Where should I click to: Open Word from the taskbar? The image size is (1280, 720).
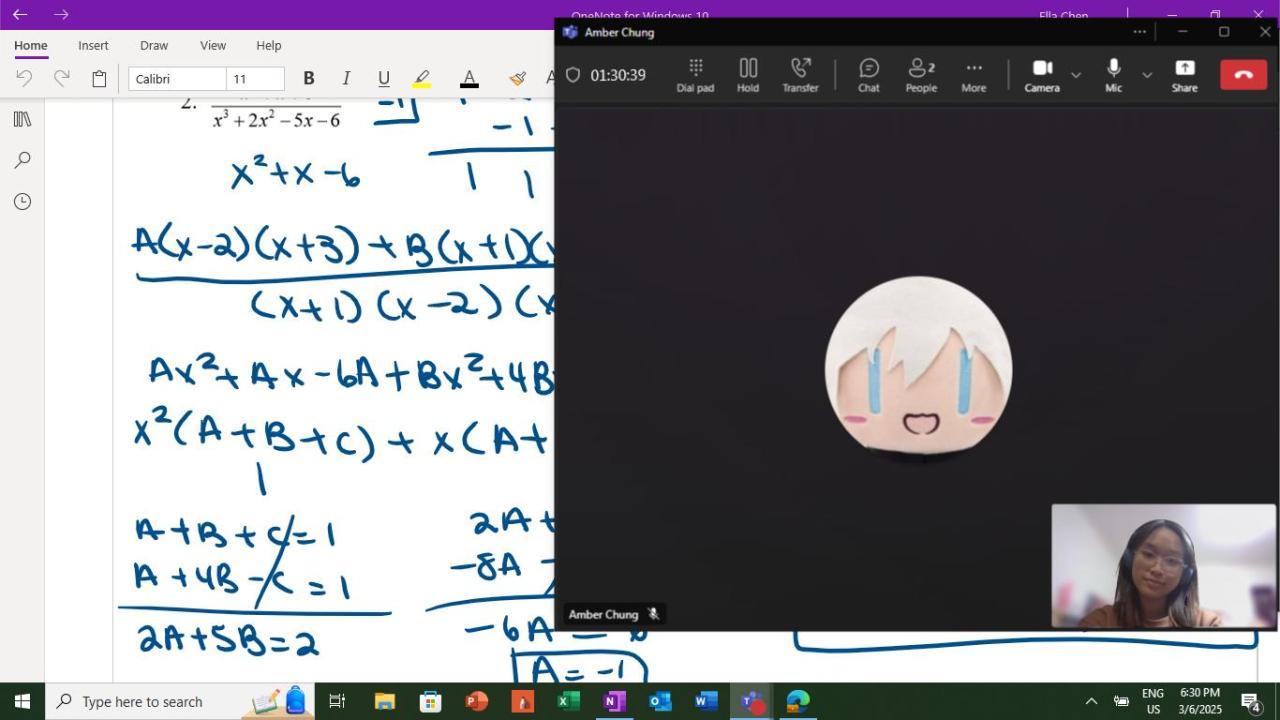tap(706, 701)
